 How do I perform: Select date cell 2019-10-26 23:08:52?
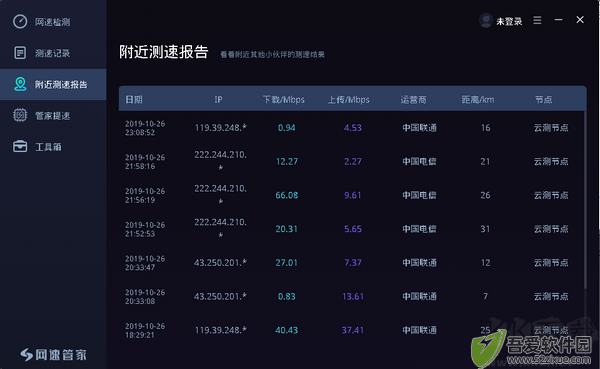click(x=145, y=128)
